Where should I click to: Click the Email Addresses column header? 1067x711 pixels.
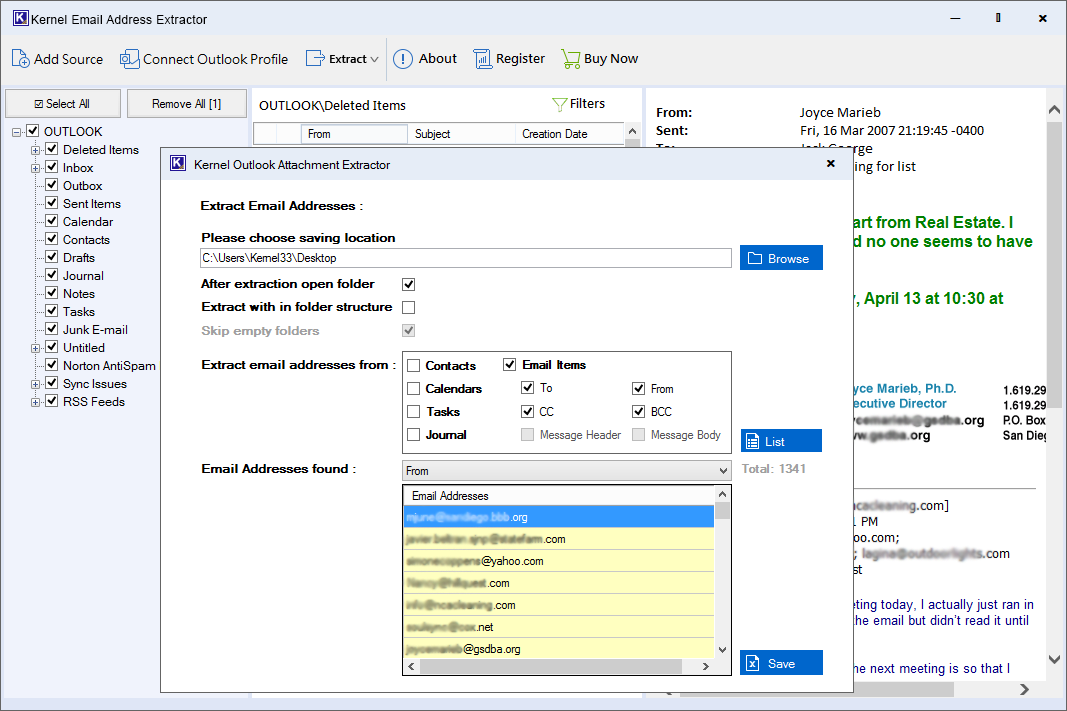(559, 496)
